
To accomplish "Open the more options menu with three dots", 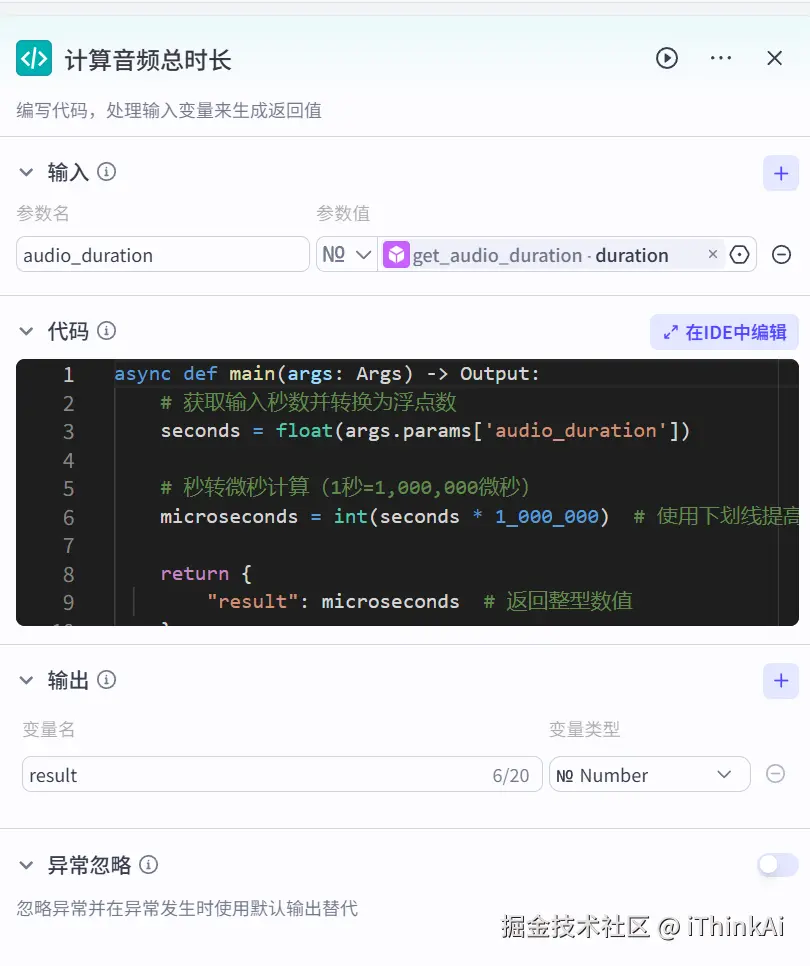I will 720,57.
